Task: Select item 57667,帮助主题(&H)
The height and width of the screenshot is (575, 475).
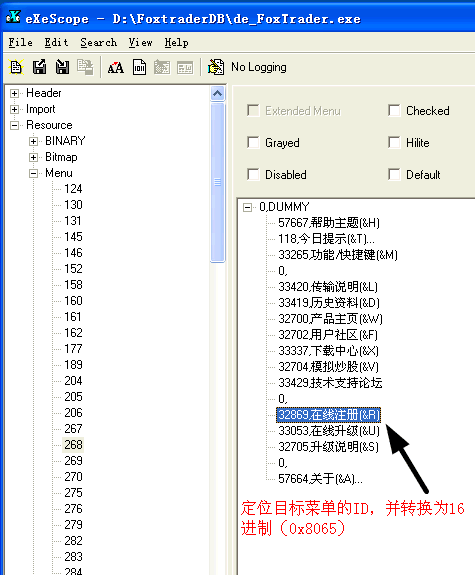Action: click(329, 223)
